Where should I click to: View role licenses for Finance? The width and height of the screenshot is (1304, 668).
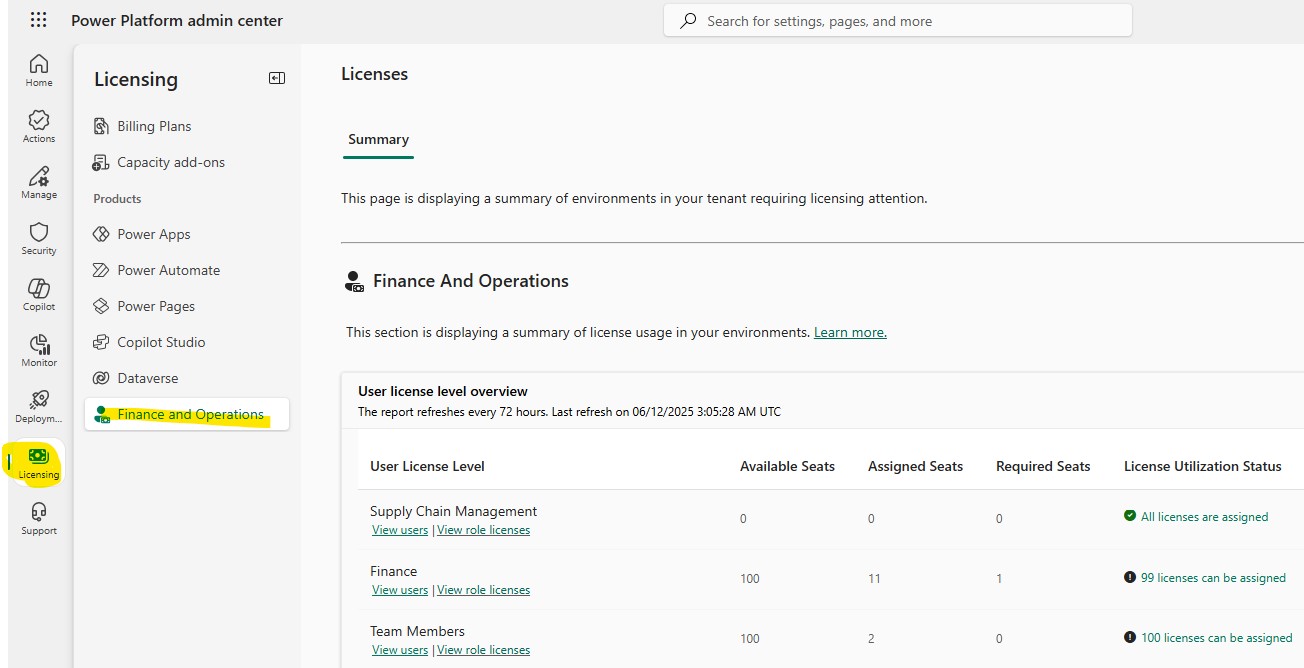coord(483,590)
